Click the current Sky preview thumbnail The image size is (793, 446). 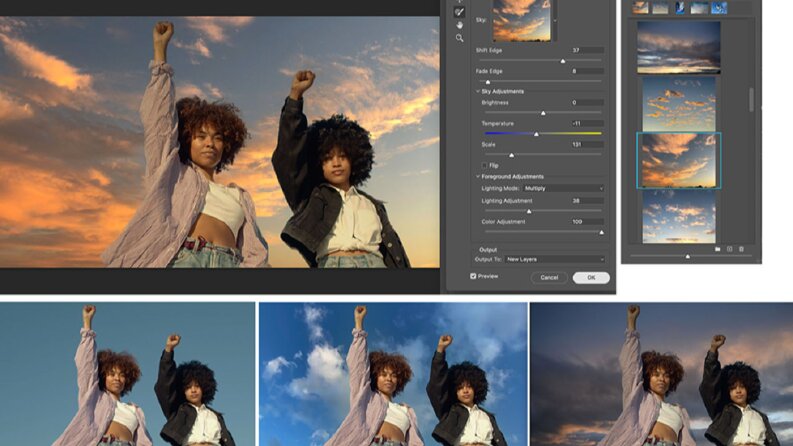521,20
